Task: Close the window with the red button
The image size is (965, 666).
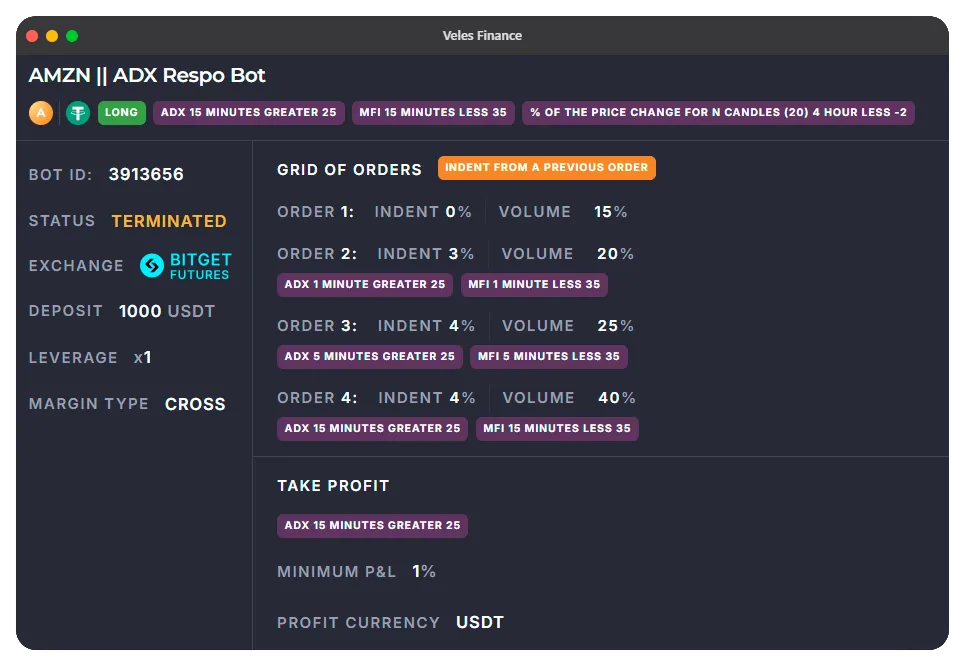Action: coord(32,36)
